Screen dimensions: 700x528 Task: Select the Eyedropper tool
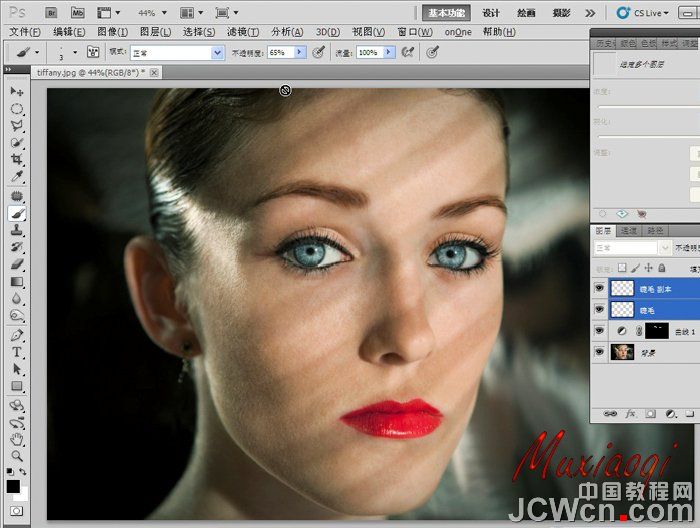point(17,177)
